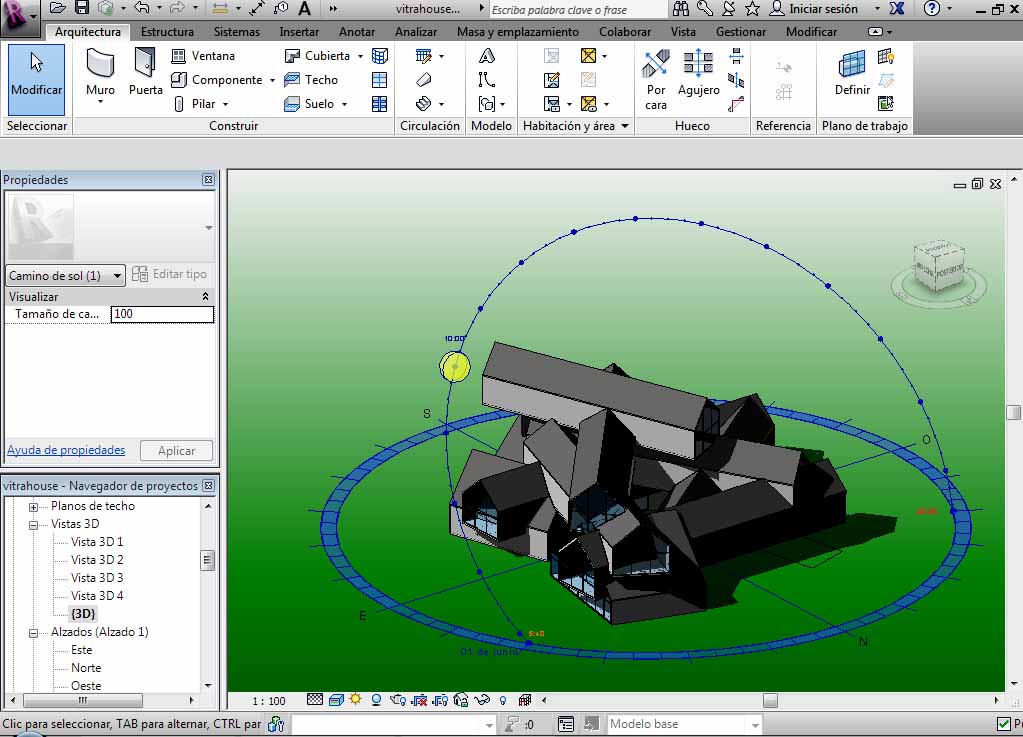Viewport: 1023px width, 737px height.
Task: Open the Analizar ribbon tab
Action: (416, 31)
